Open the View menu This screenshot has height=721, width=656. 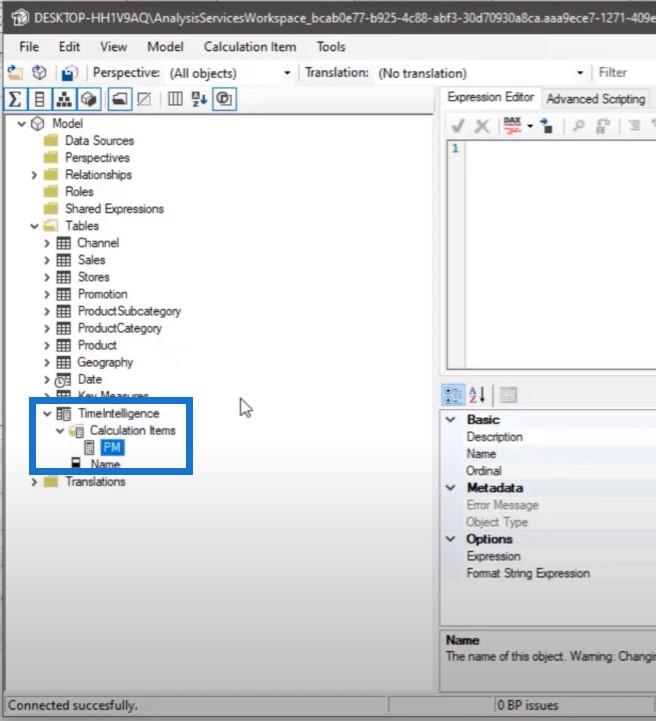114,47
